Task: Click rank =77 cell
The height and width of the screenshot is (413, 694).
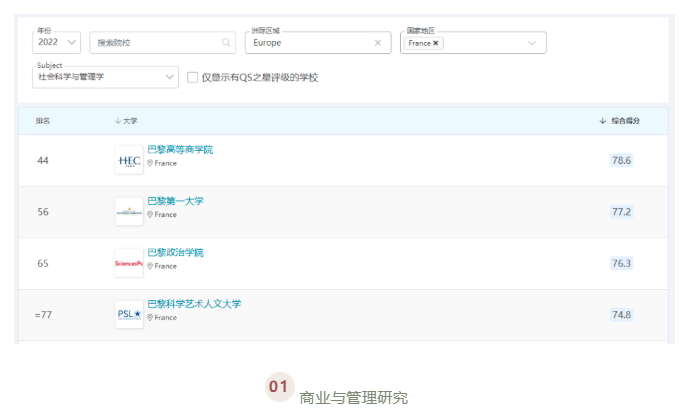Action: [x=43, y=315]
